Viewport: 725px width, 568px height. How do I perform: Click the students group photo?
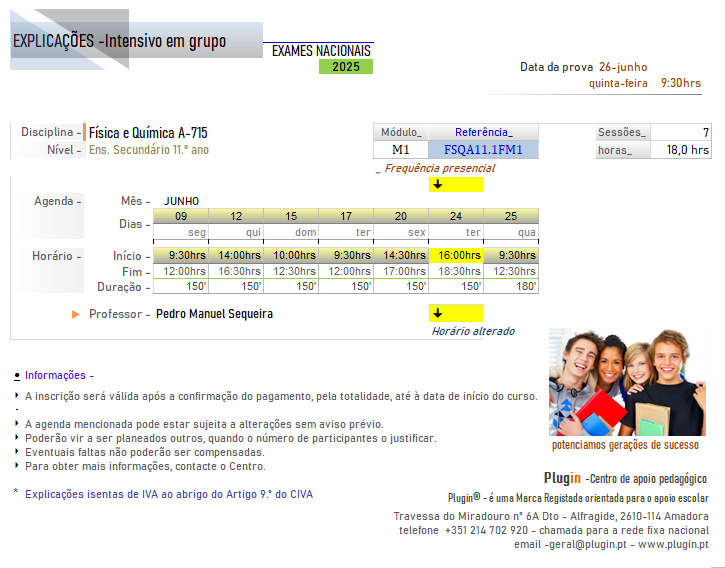[626, 382]
